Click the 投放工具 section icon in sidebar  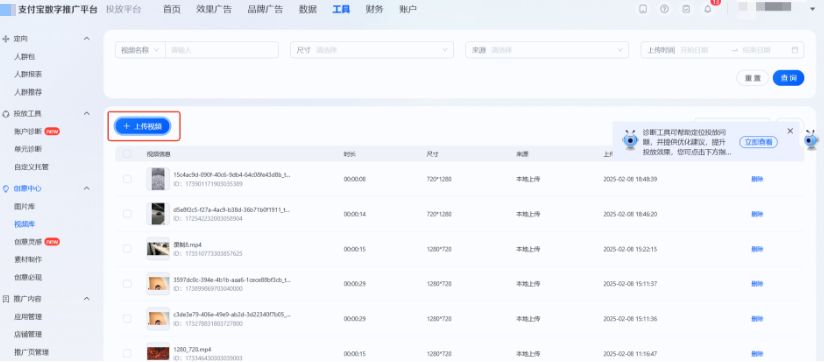6,113
